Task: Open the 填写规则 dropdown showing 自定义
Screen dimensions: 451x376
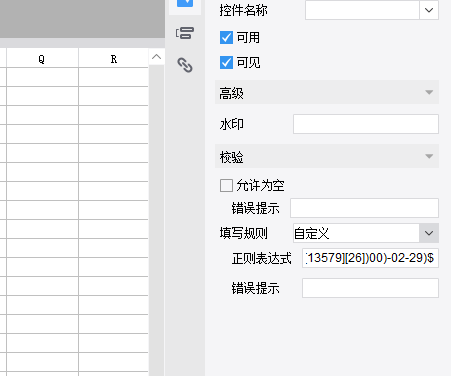Action: pos(429,233)
